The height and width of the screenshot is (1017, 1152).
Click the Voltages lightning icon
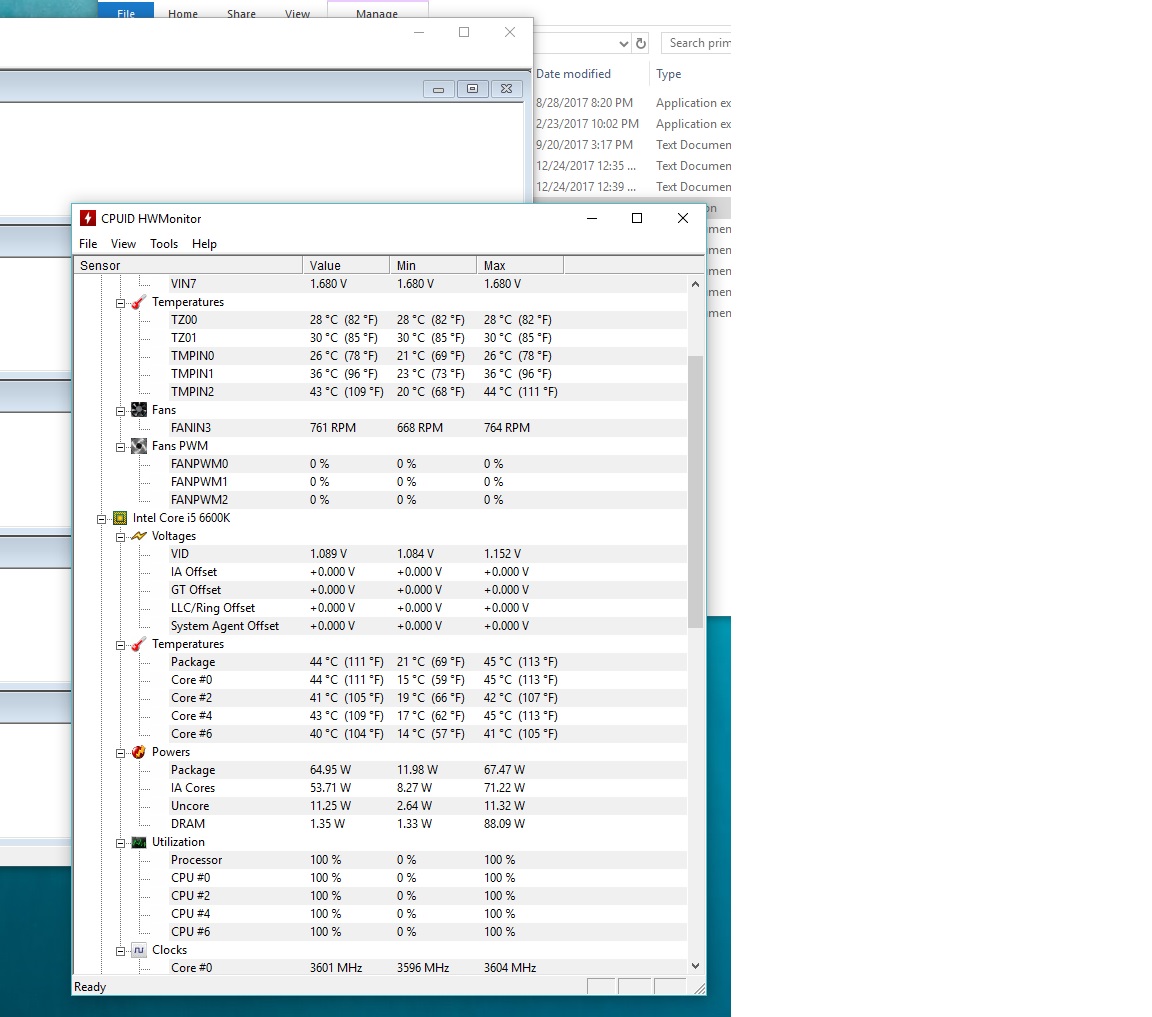pyautogui.click(x=139, y=536)
